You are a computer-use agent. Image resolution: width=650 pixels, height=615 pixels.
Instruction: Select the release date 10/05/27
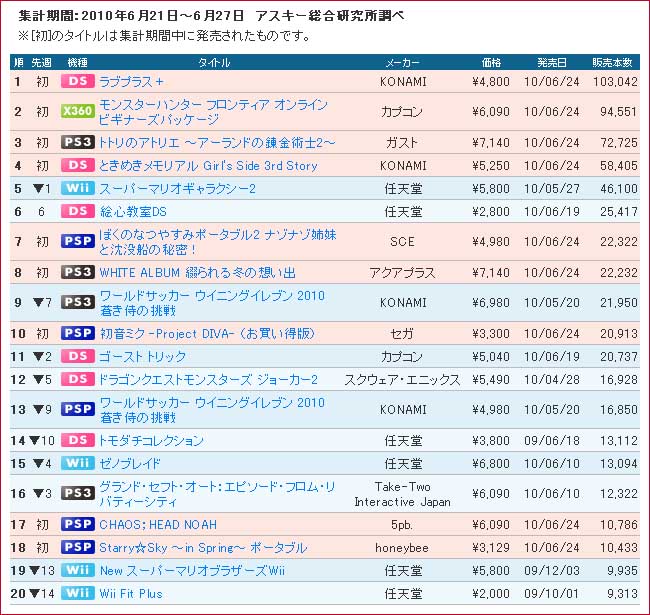point(552,189)
